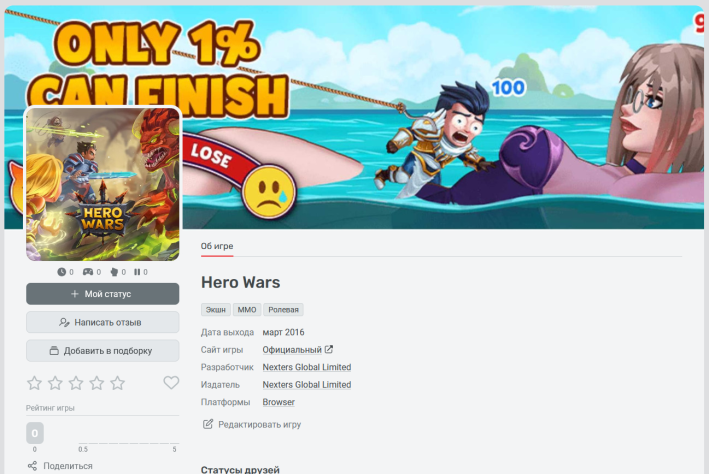Click Написать отзыв button

[103, 322]
